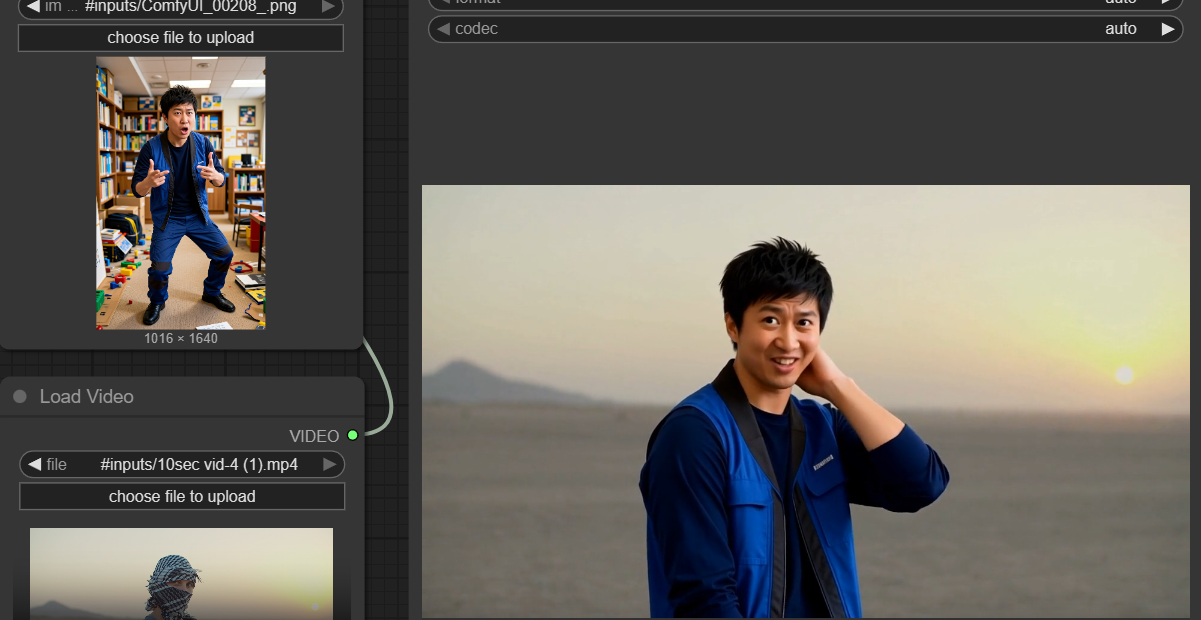1201x620 pixels.
Task: Open the codec auto value dropdown
Action: click(x=1120, y=29)
